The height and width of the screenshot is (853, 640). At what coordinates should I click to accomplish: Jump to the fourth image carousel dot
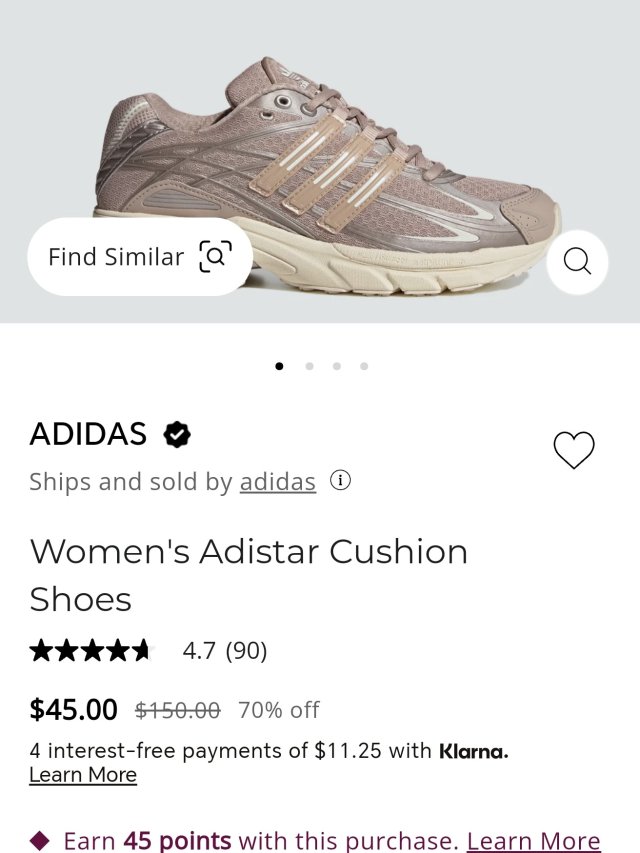pos(364,366)
